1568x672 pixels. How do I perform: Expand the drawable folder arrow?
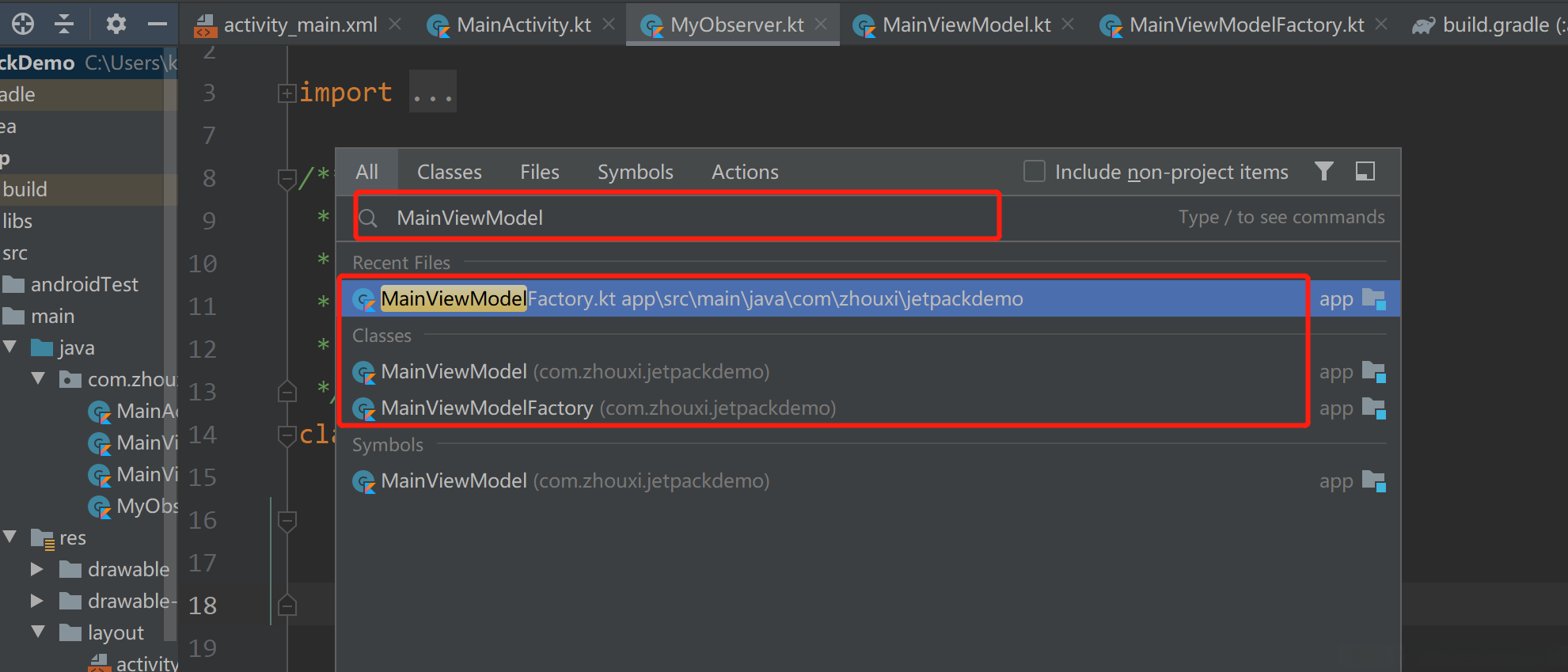(36, 568)
